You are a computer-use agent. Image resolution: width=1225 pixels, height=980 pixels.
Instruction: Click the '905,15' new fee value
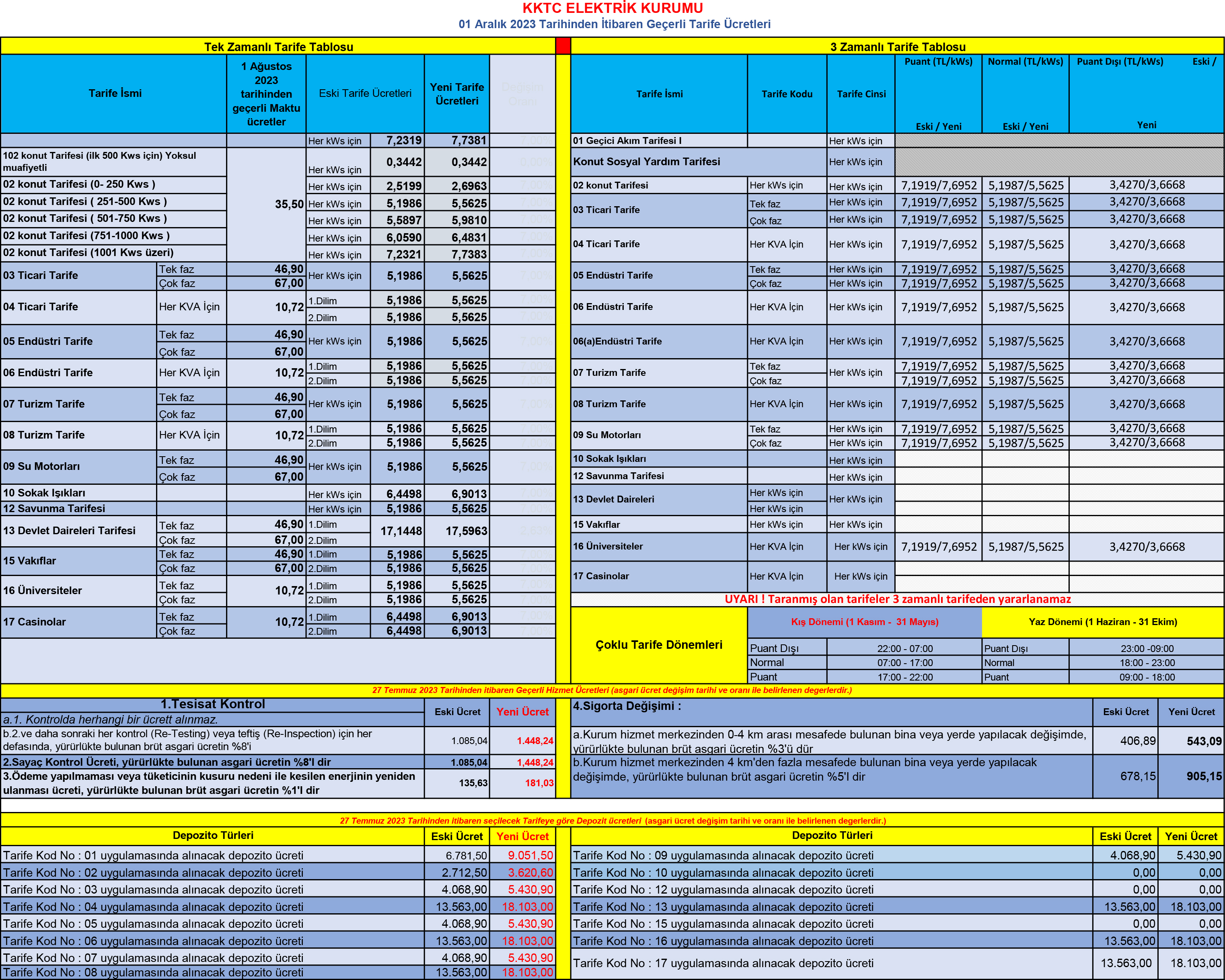click(1191, 776)
